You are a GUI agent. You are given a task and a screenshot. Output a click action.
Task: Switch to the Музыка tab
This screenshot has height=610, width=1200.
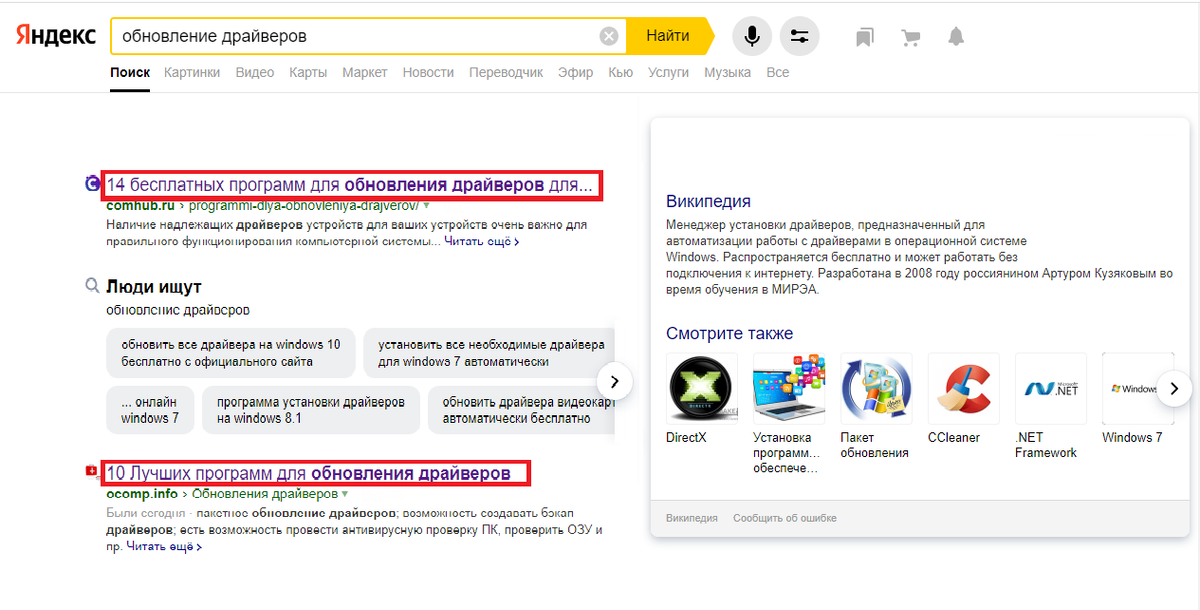[727, 72]
